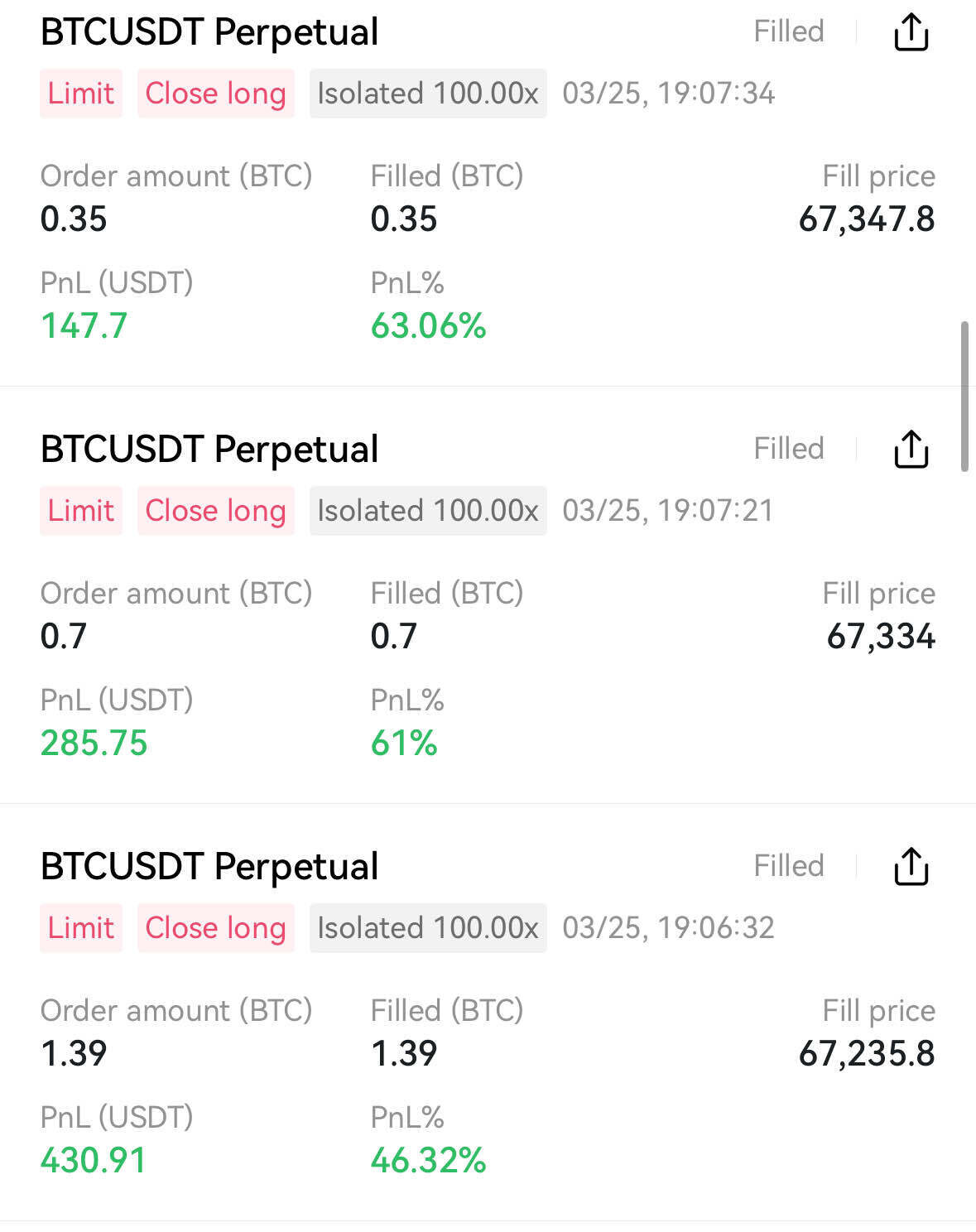Viewport: 976px width, 1232px height.
Task: Tap Close long tag on 19:07:34 order
Action: tap(215, 94)
